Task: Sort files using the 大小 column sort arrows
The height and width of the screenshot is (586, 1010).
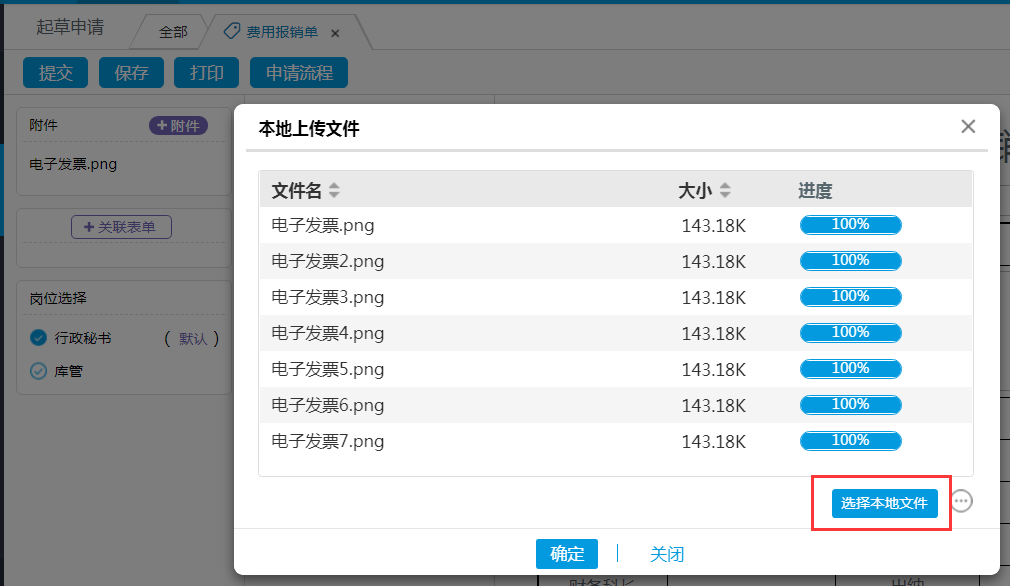Action: click(726, 190)
